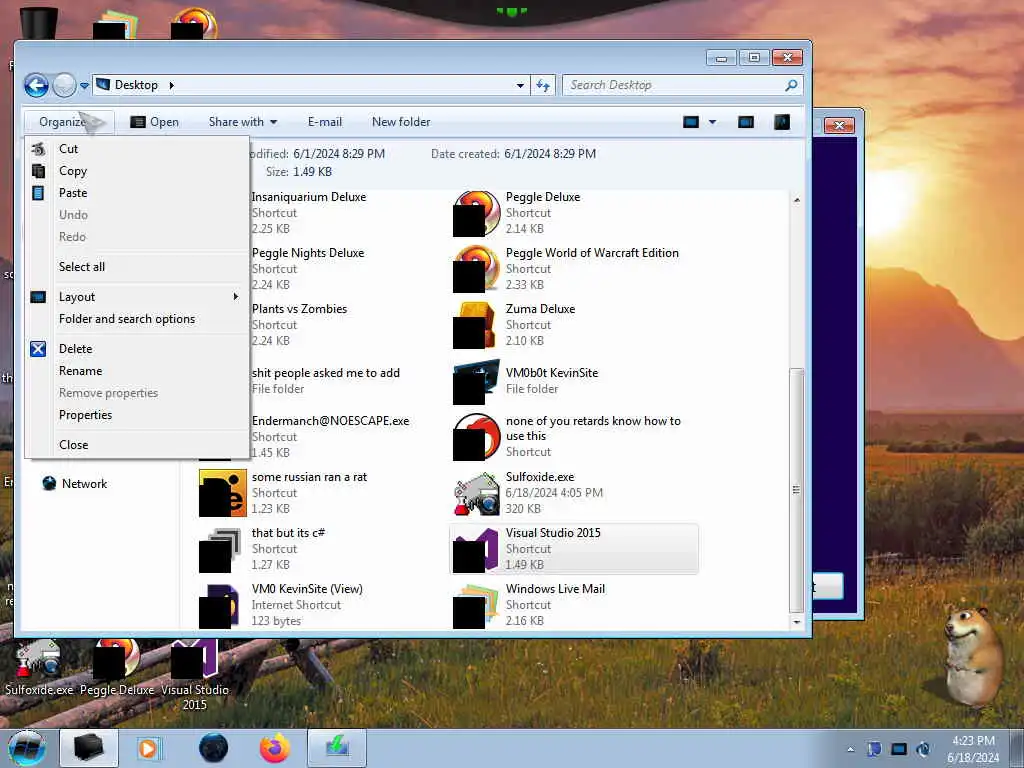Select 'none of you retards know' shortcut icon

(477, 437)
